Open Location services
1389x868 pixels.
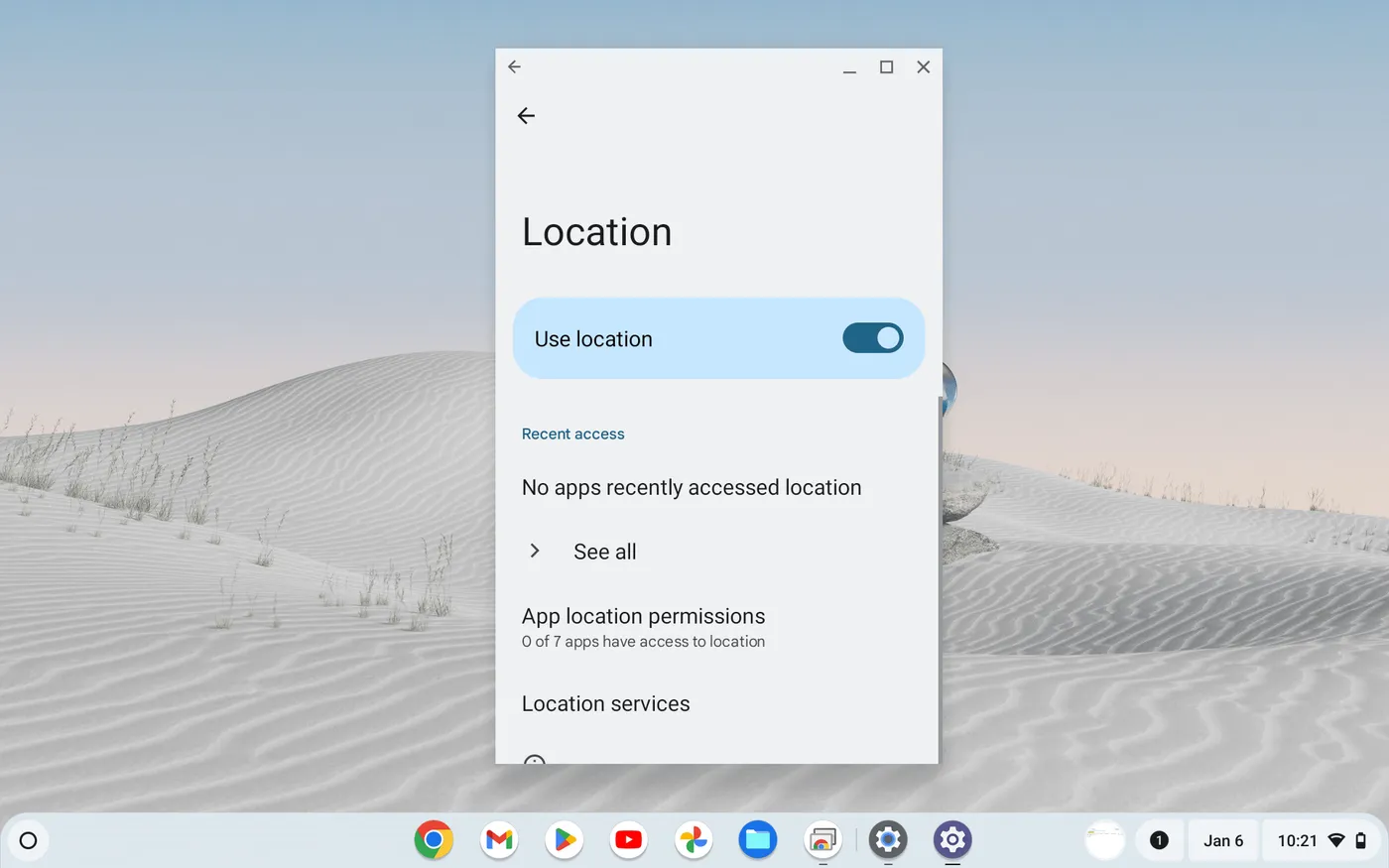tap(717, 703)
